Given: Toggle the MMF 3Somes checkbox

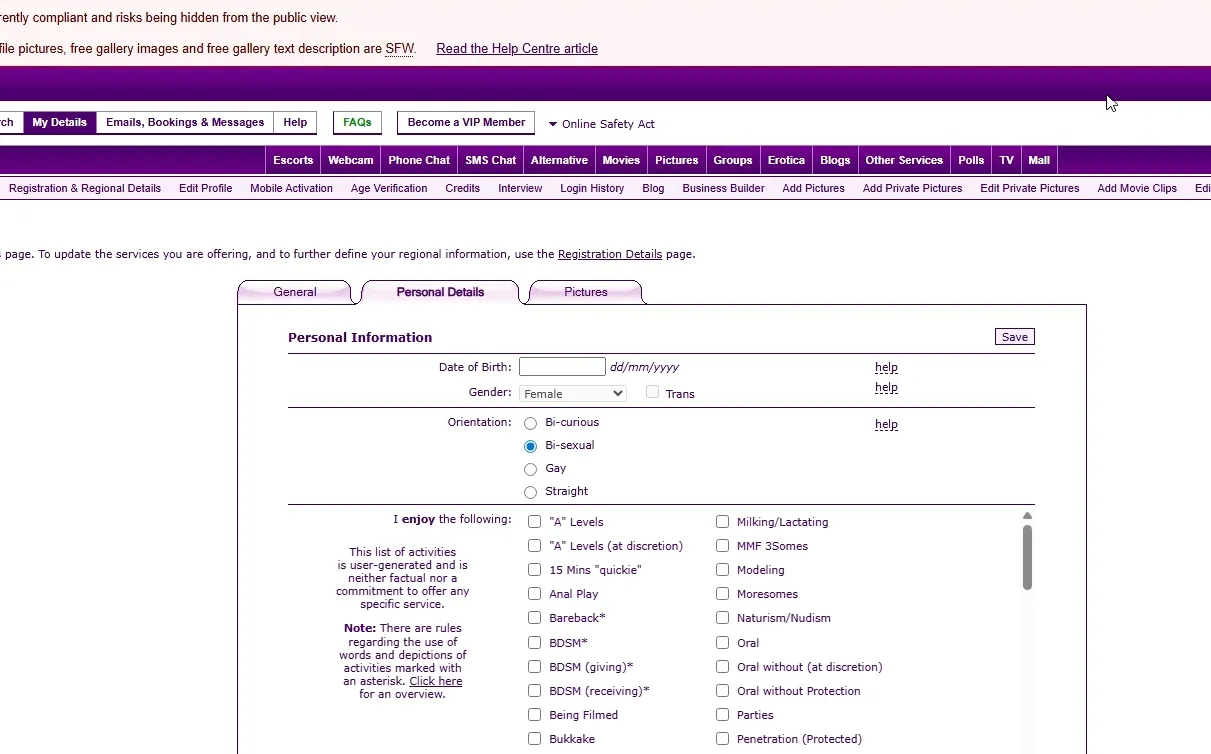Looking at the screenshot, I should pos(722,546).
